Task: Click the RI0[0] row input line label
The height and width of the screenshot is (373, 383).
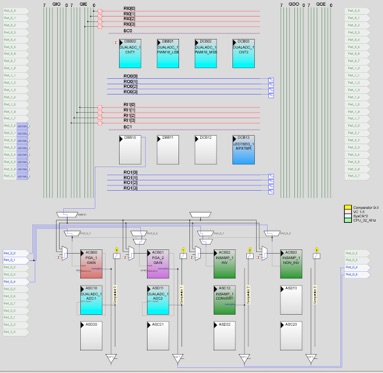Action: click(x=129, y=8)
